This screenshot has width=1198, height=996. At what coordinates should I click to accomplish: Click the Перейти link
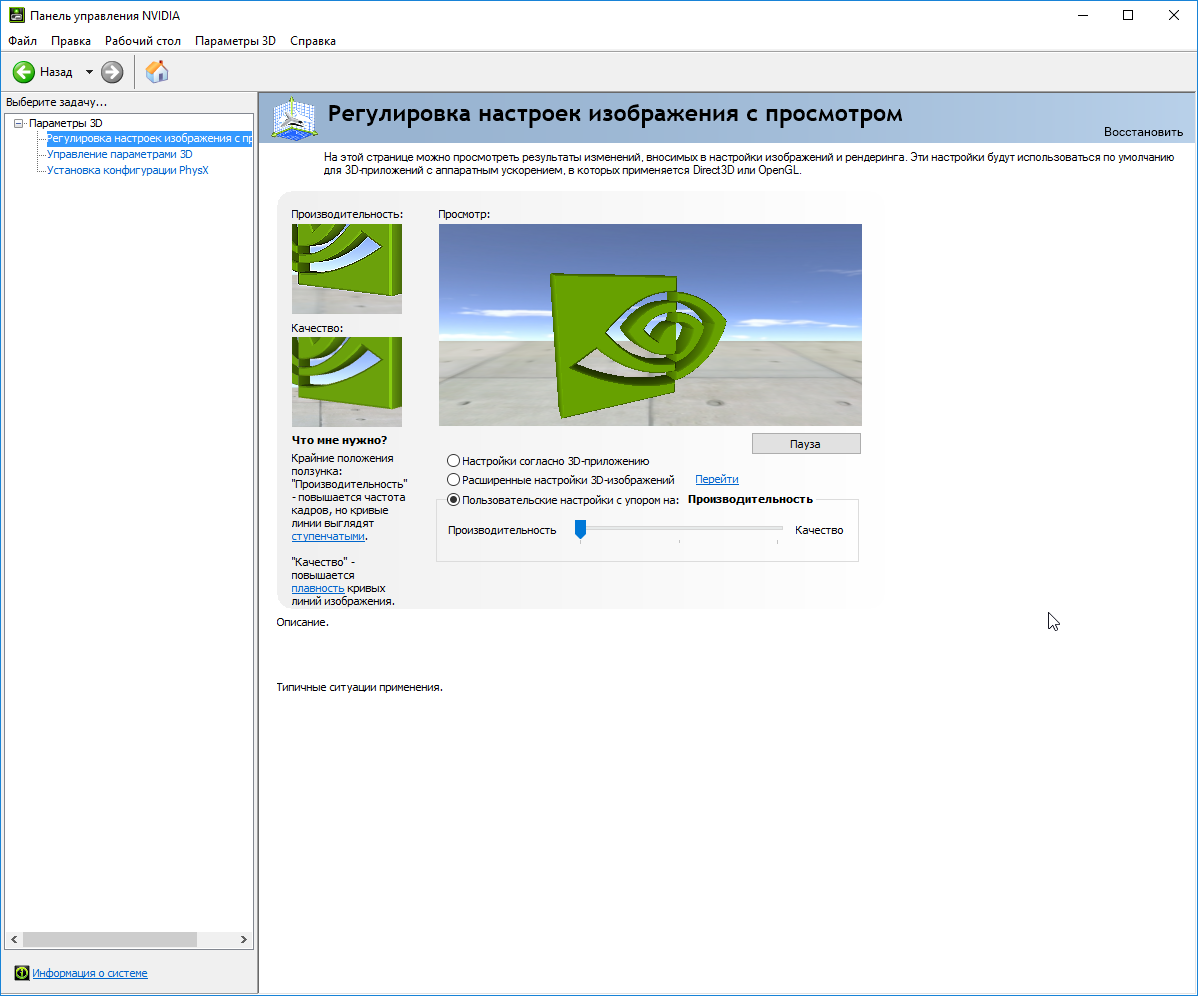(x=717, y=479)
